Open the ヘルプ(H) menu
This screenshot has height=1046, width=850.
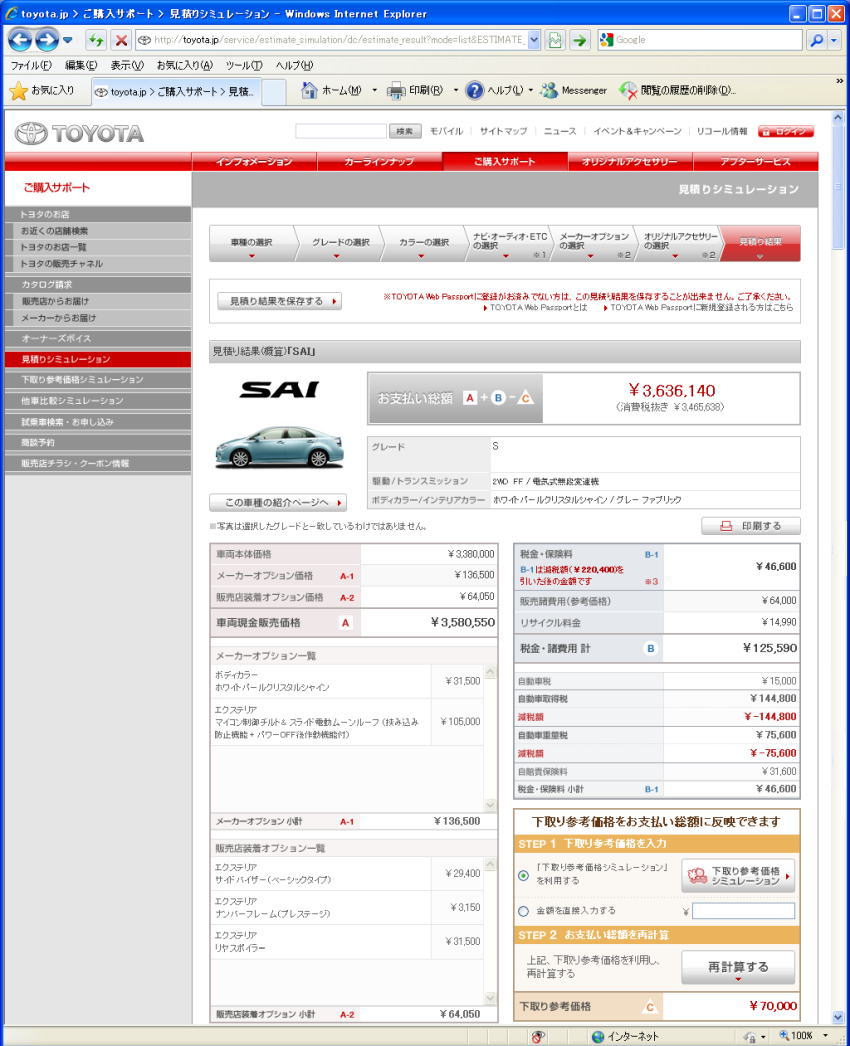pyautogui.click(x=294, y=65)
